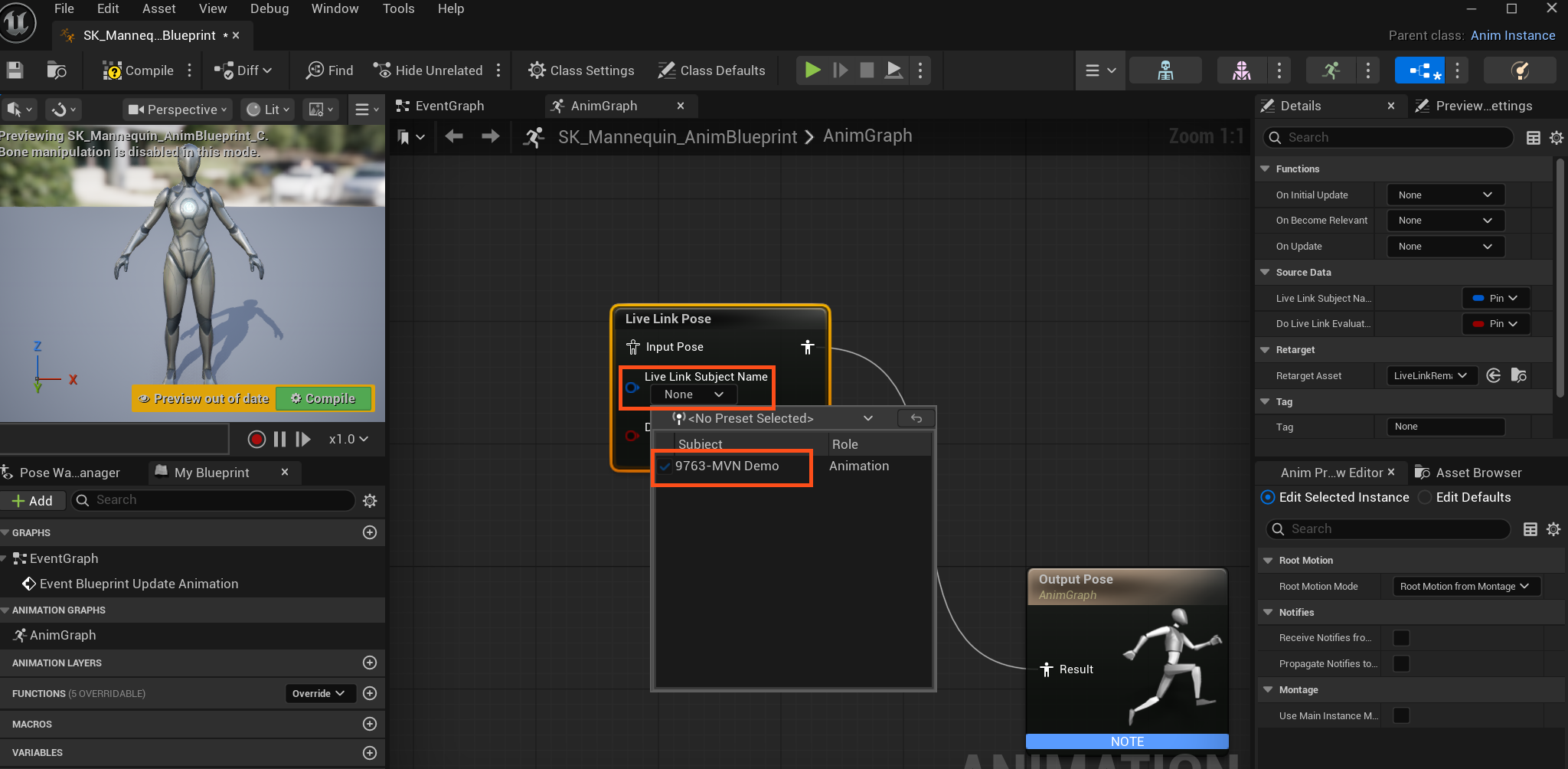This screenshot has height=769, width=1568.
Task: Add a new graph with plus icon in GRAPHS
Action: point(370,532)
